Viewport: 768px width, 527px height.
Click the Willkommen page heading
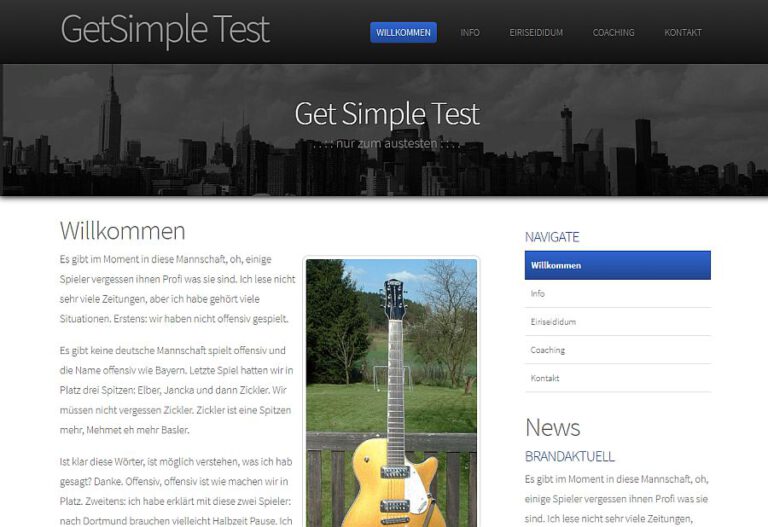tap(122, 231)
